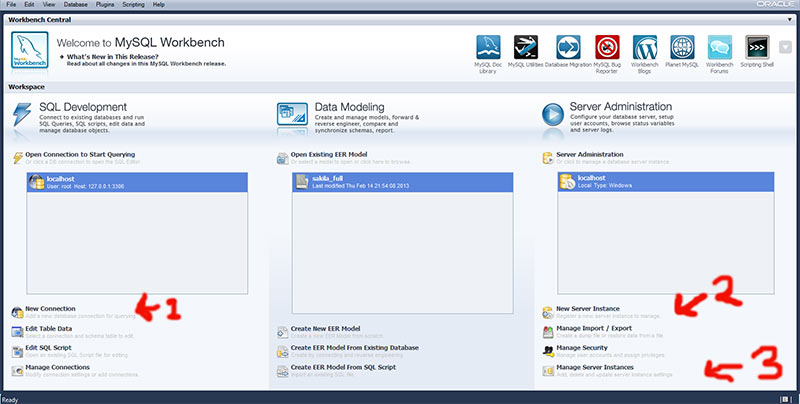The image size is (800, 404).
Task: Collapse the Workbench Central panel arrow
Action: pyautogui.click(x=790, y=19)
